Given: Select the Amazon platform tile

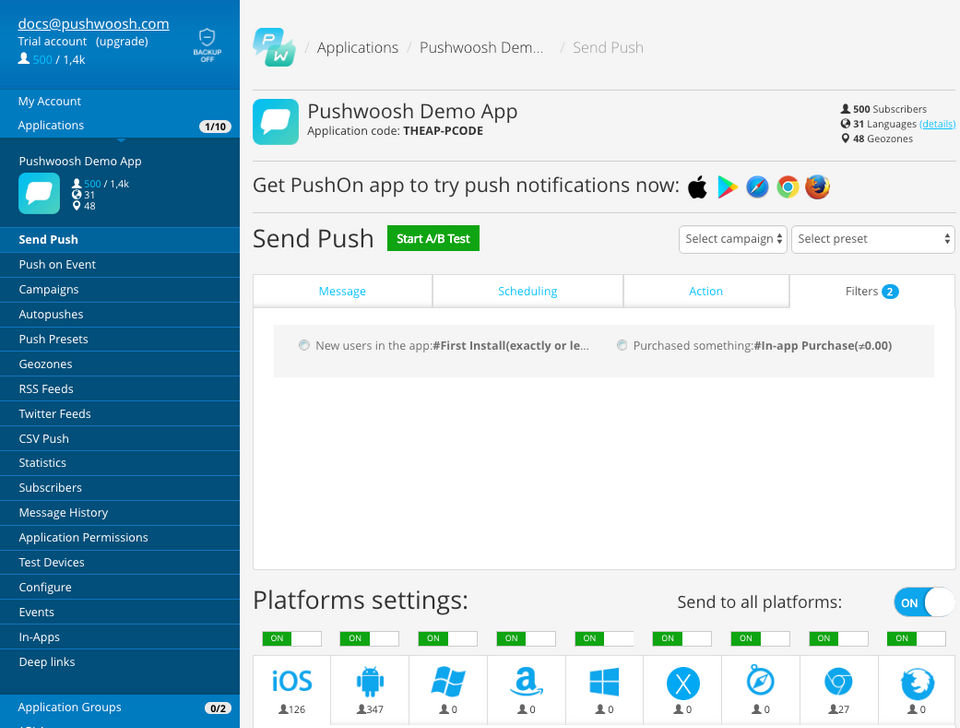Looking at the screenshot, I should (527, 690).
